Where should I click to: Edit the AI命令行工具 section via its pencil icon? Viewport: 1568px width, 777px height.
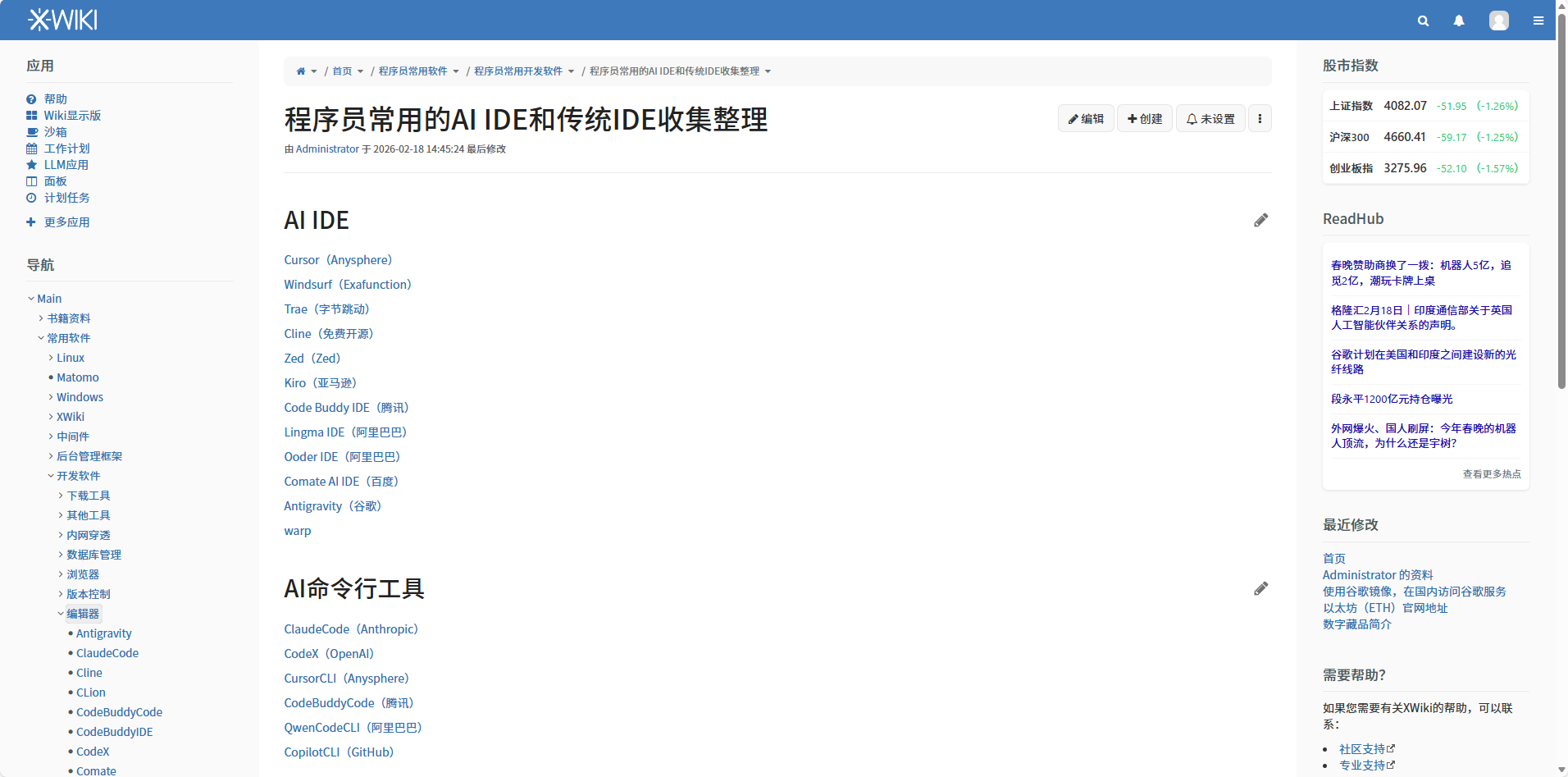(x=1261, y=588)
